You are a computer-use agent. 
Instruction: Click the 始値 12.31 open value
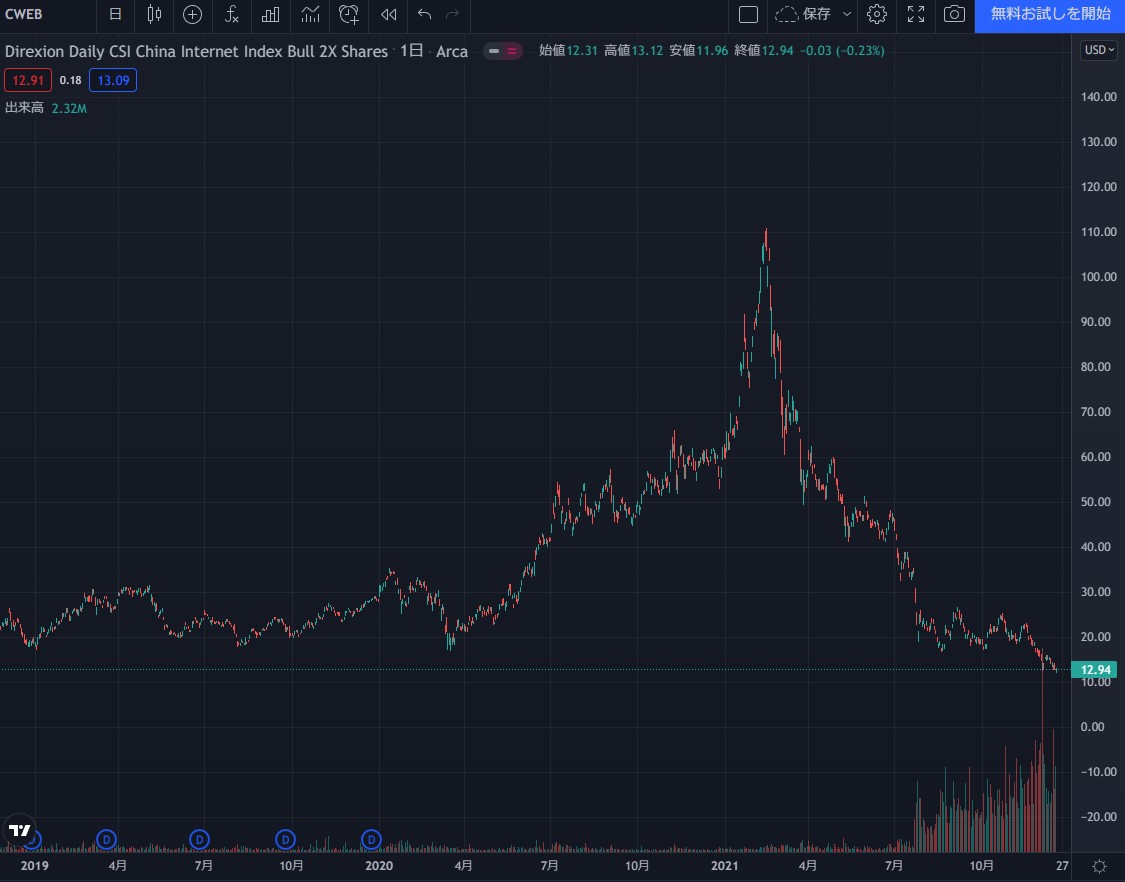(568, 51)
